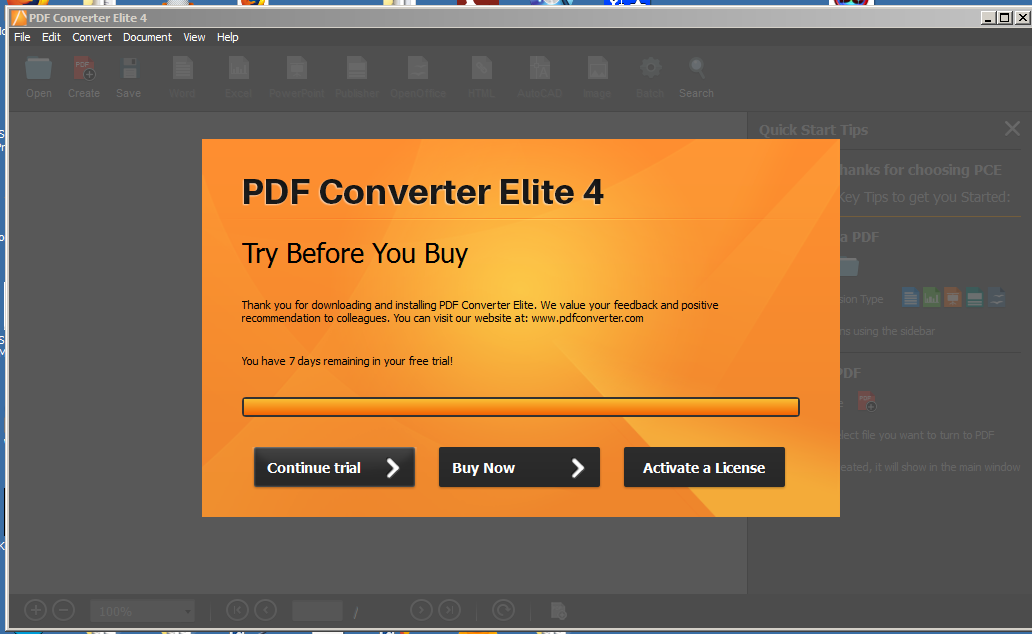
Task: Go to next page arrow icon
Action: [x=421, y=610]
